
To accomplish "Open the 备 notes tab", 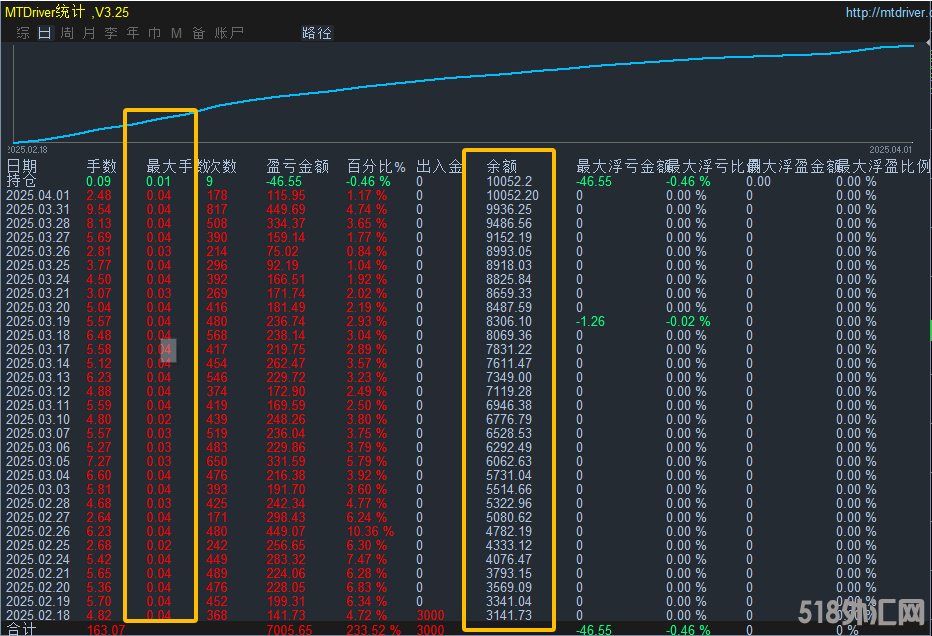I will pyautogui.click(x=198, y=33).
